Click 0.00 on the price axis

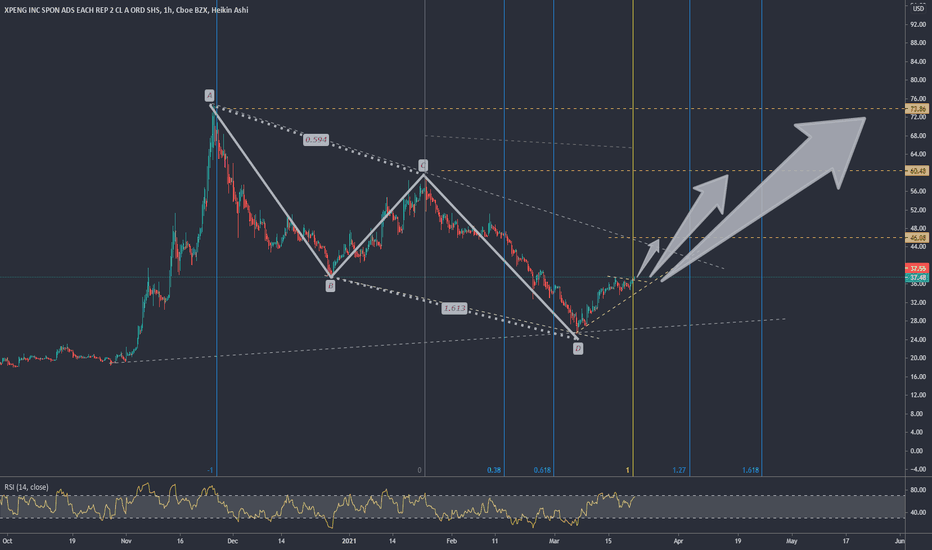[x=917, y=451]
